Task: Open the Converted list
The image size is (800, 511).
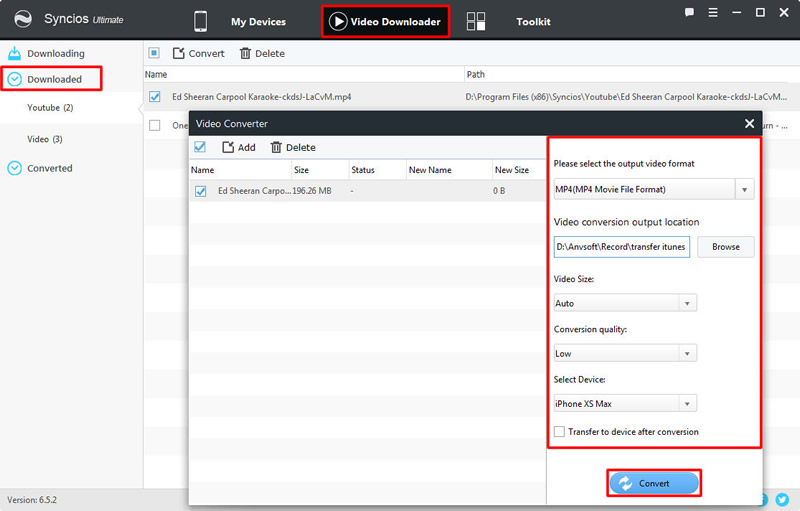Action: [x=49, y=168]
